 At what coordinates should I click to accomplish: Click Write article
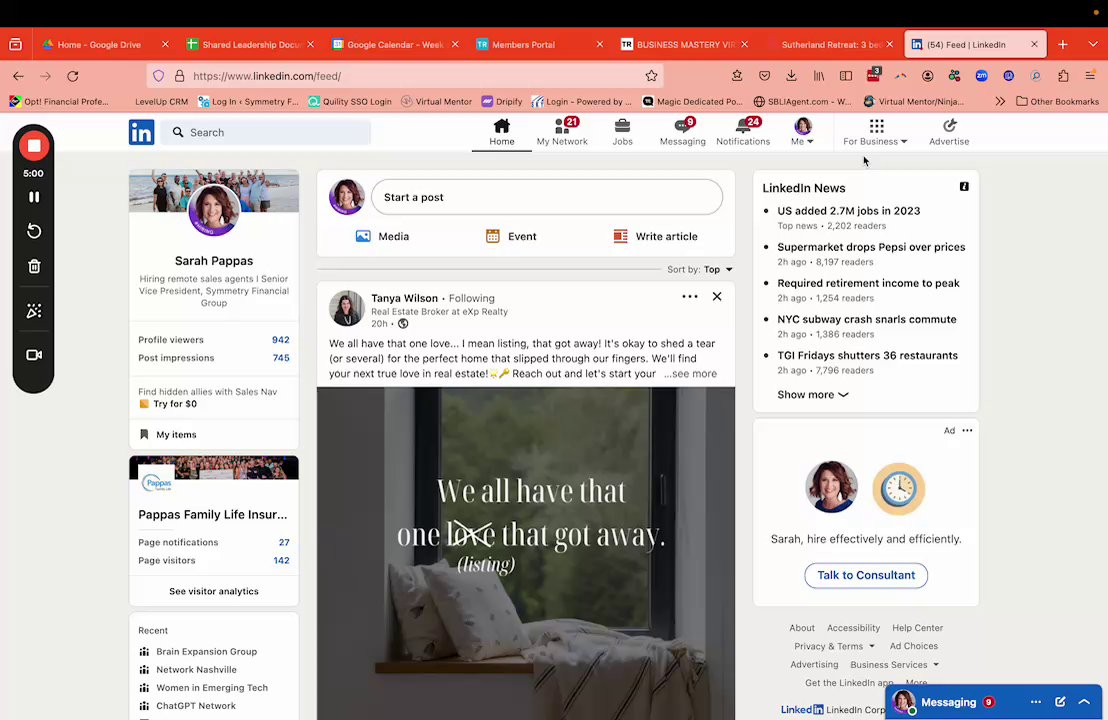point(655,236)
